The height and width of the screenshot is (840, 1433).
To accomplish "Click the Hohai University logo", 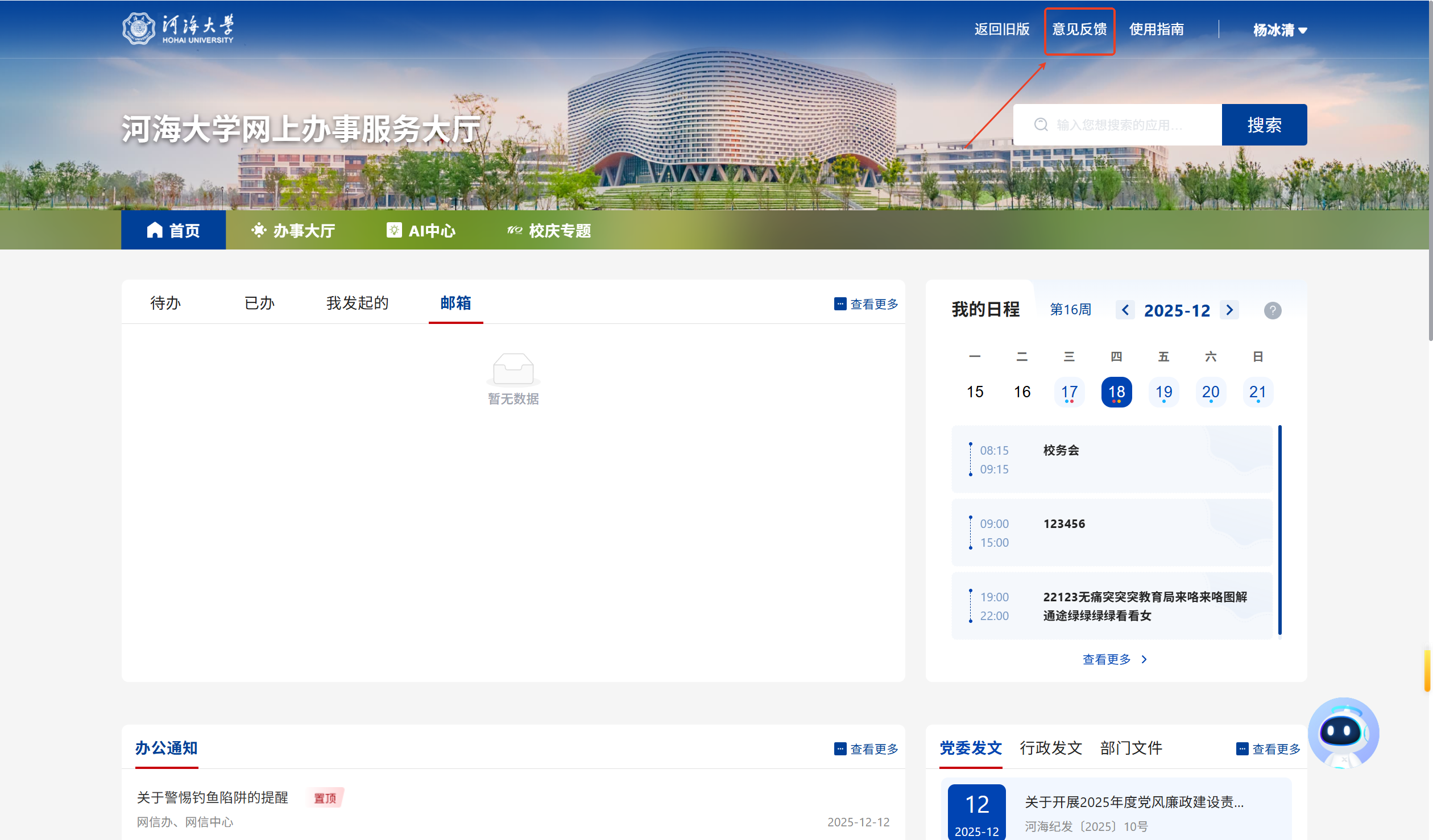I will click(x=177, y=29).
